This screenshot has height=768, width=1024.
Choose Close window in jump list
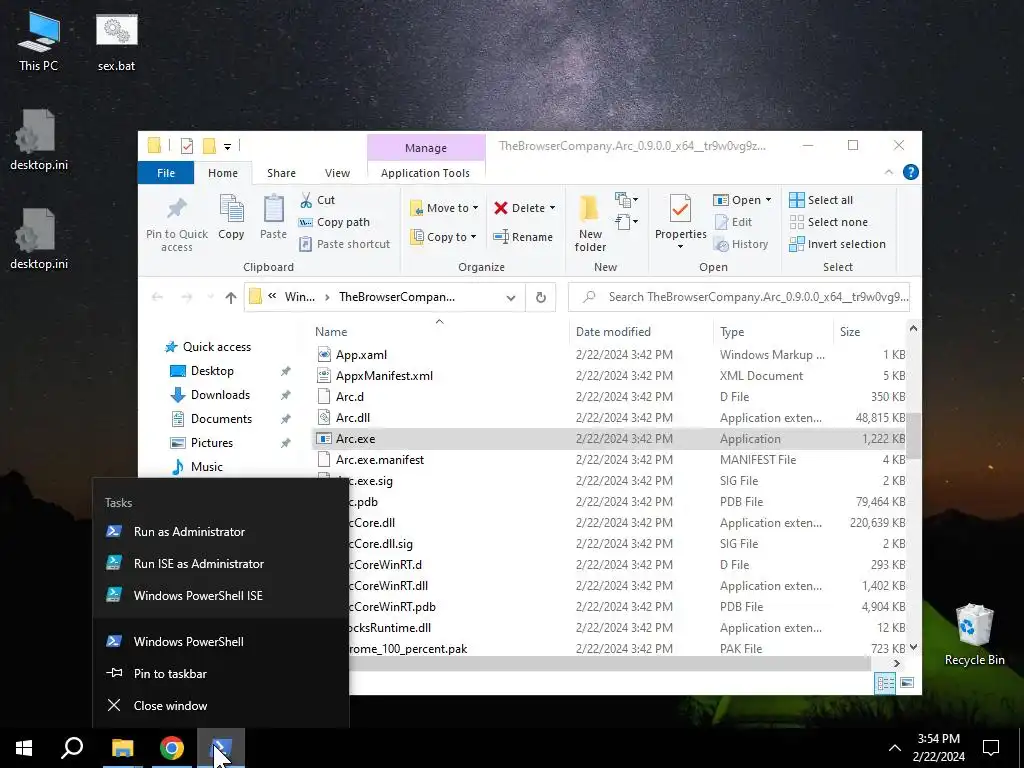click(x=221, y=705)
